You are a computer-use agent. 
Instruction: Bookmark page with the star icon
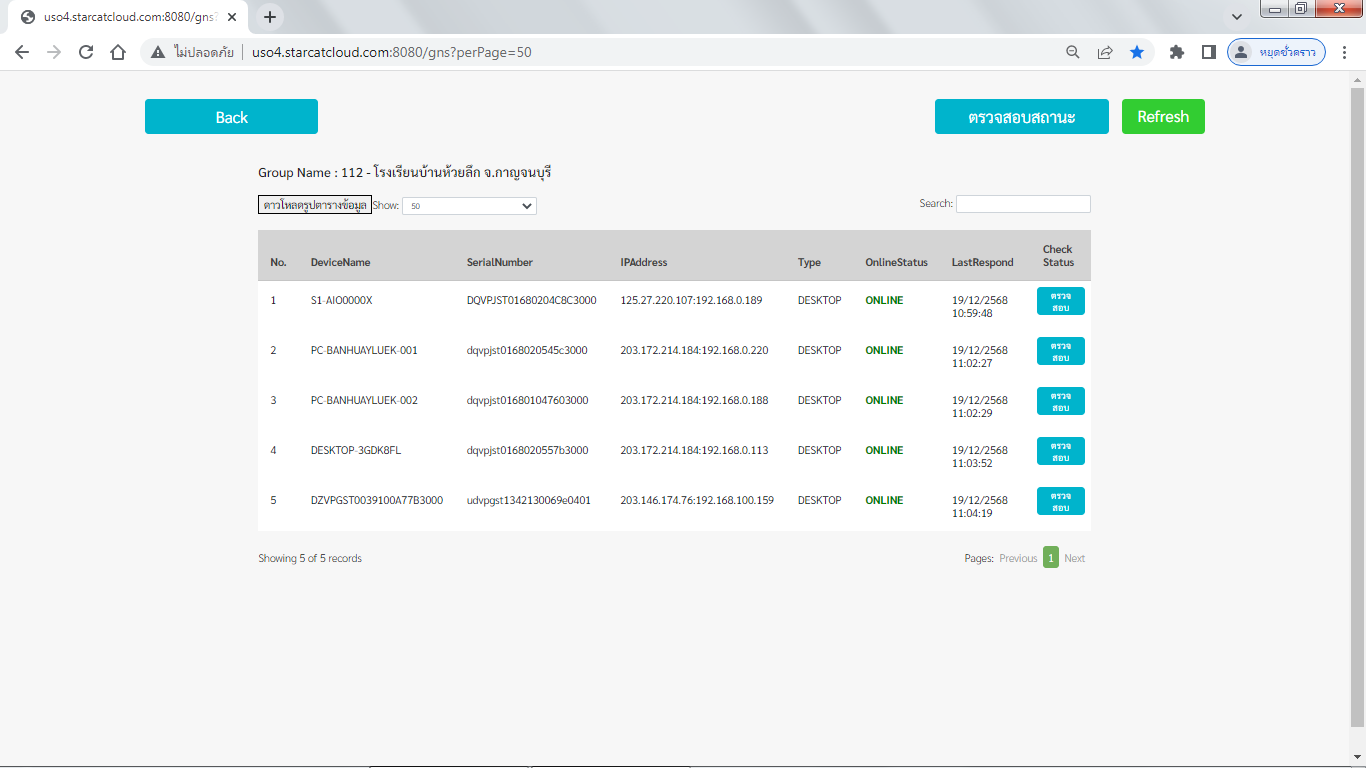tap(1137, 52)
